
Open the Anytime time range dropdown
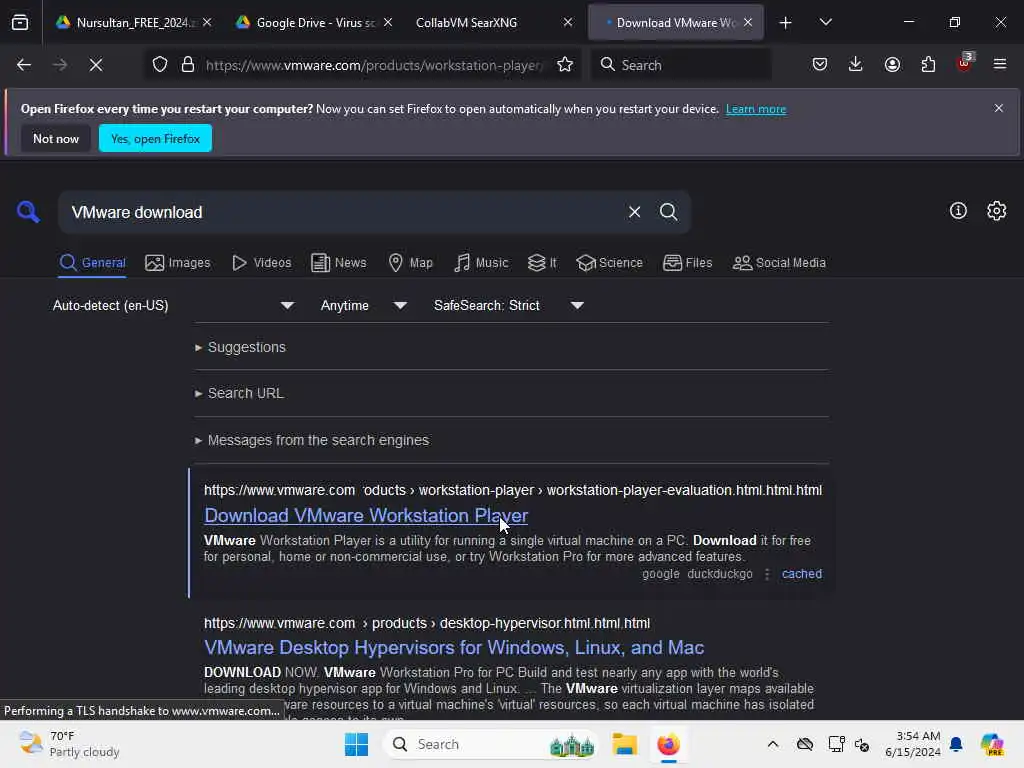(364, 306)
